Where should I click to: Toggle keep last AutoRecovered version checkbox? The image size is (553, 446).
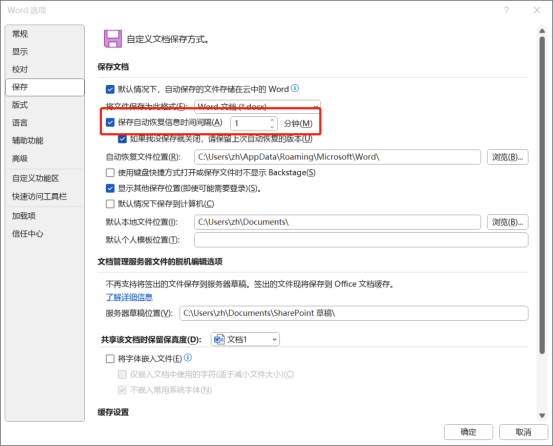[x=122, y=139]
